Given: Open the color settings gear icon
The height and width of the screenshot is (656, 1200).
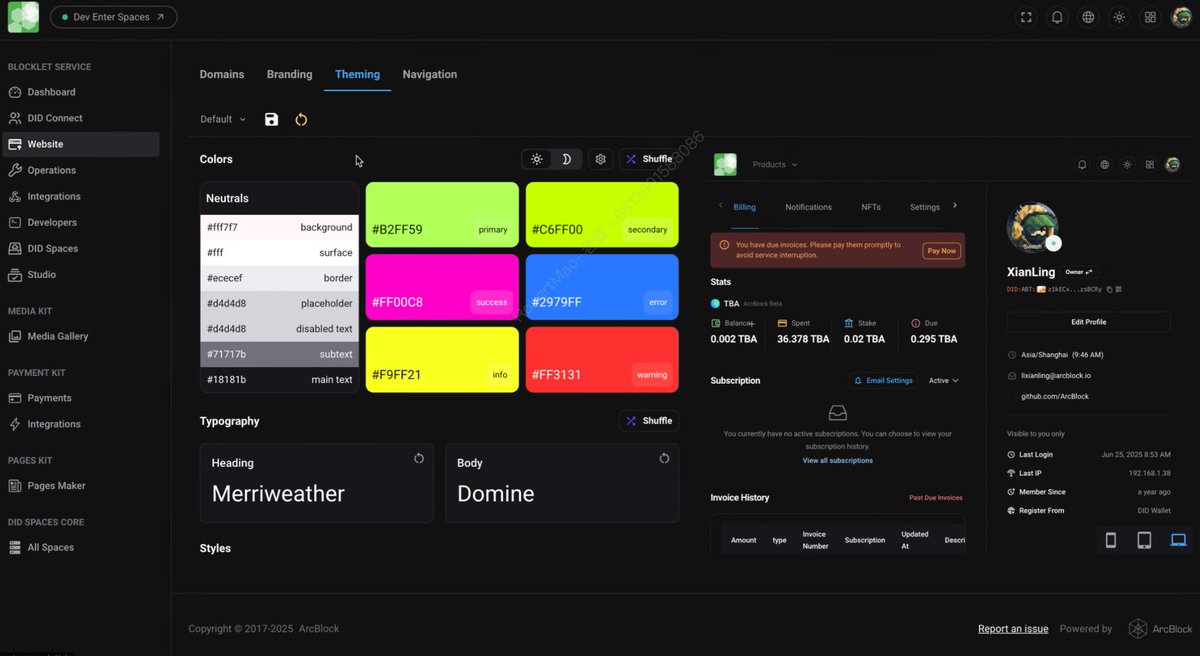Looking at the screenshot, I should click(600, 159).
